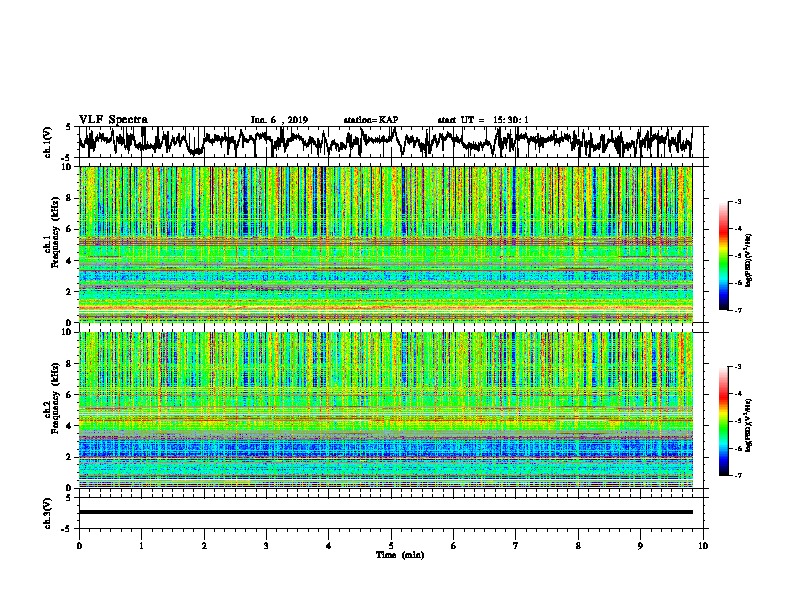Click the ch.2 spectrogram panel
The height and width of the screenshot is (612, 792).
coord(385,410)
